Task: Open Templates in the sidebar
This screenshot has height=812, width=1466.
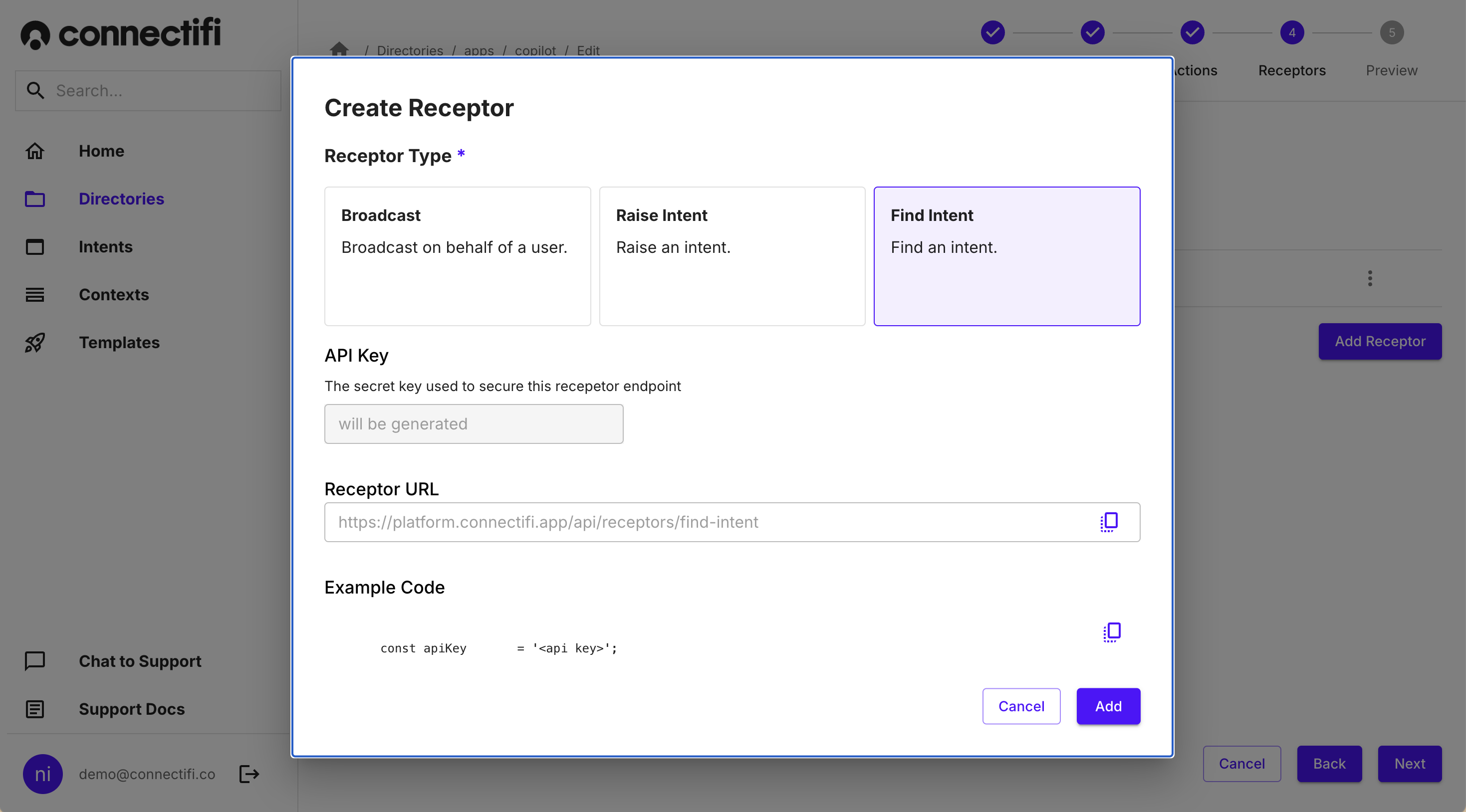Action: click(x=119, y=343)
